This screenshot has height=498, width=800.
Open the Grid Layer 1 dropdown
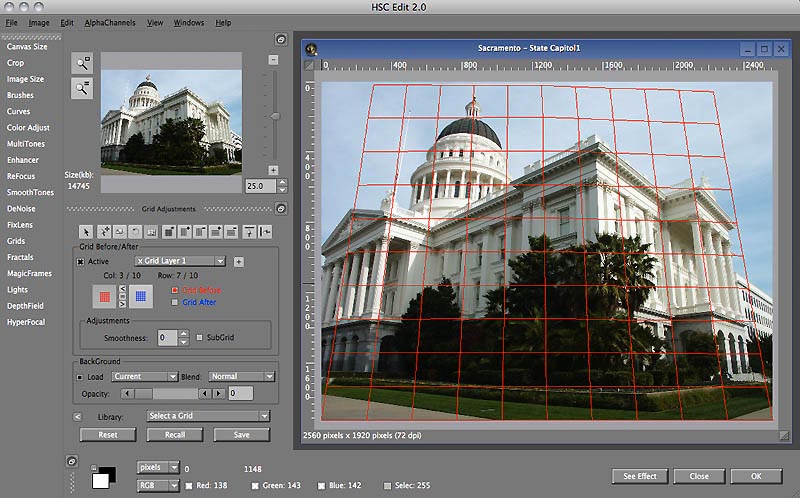pos(180,261)
